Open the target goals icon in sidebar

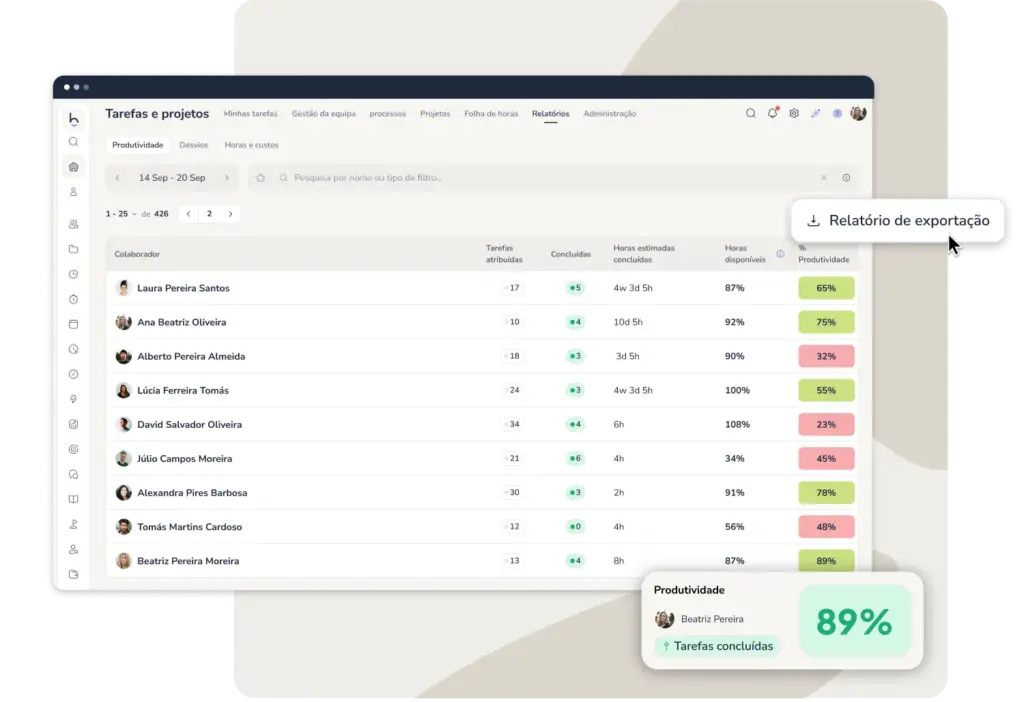[74, 449]
